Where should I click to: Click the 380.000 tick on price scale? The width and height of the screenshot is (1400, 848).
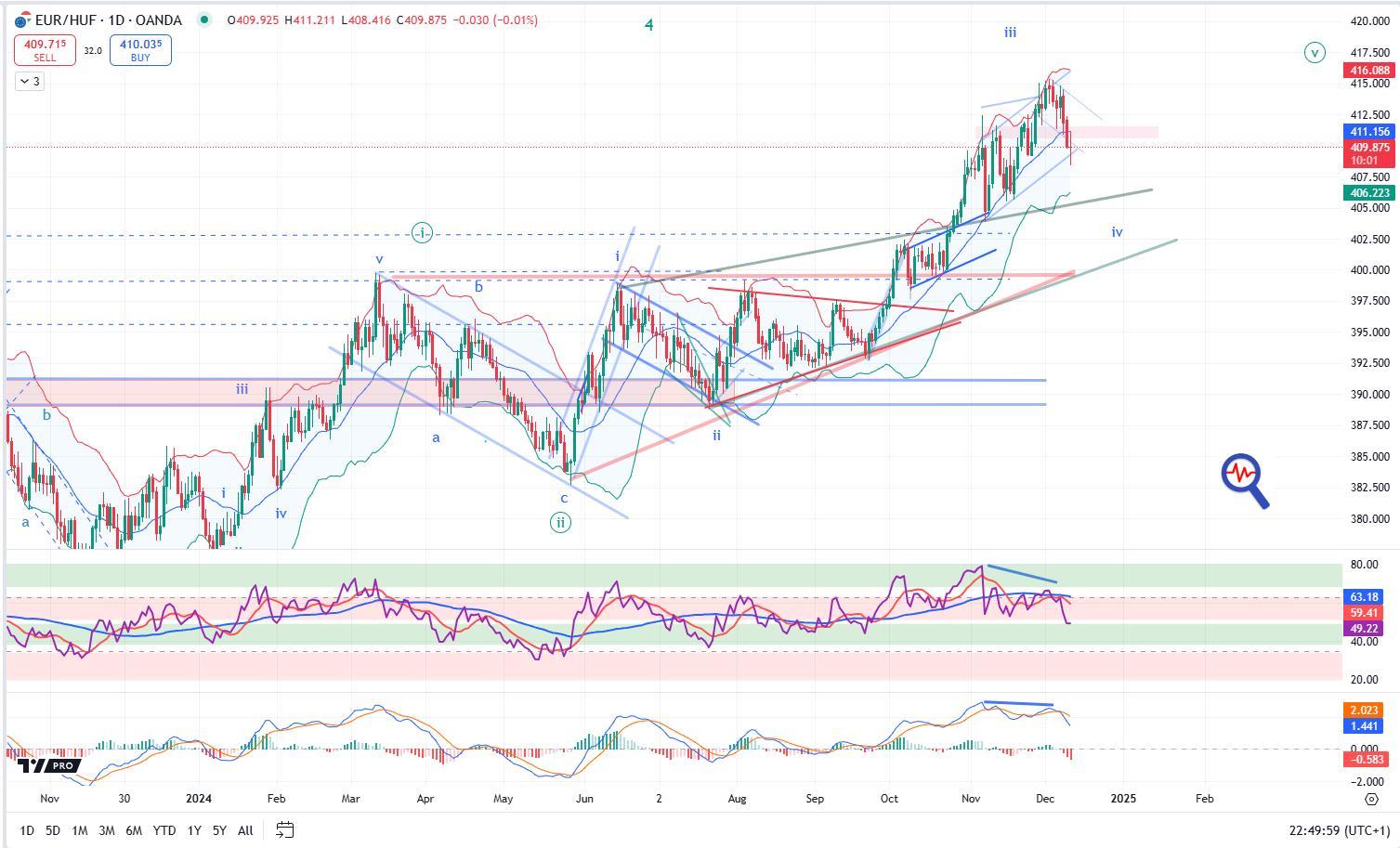[1369, 518]
